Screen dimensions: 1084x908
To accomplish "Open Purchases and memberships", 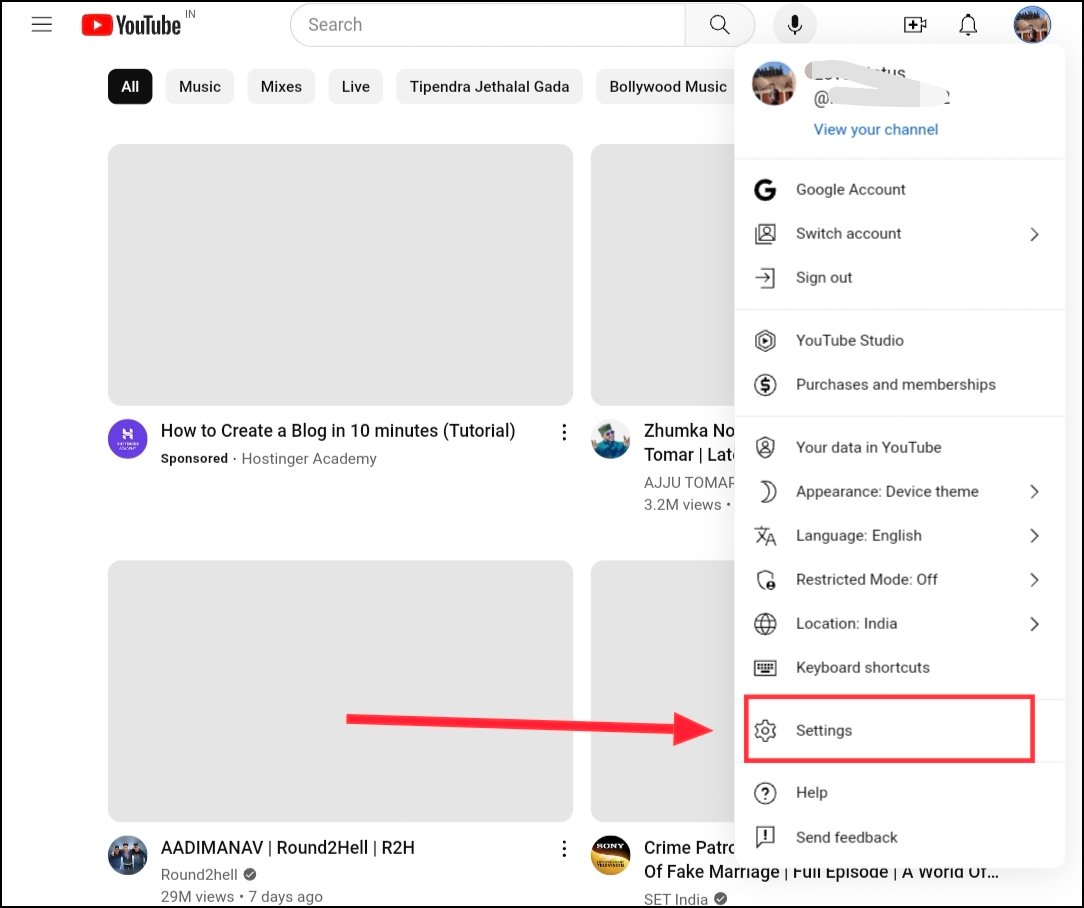I will point(899,384).
